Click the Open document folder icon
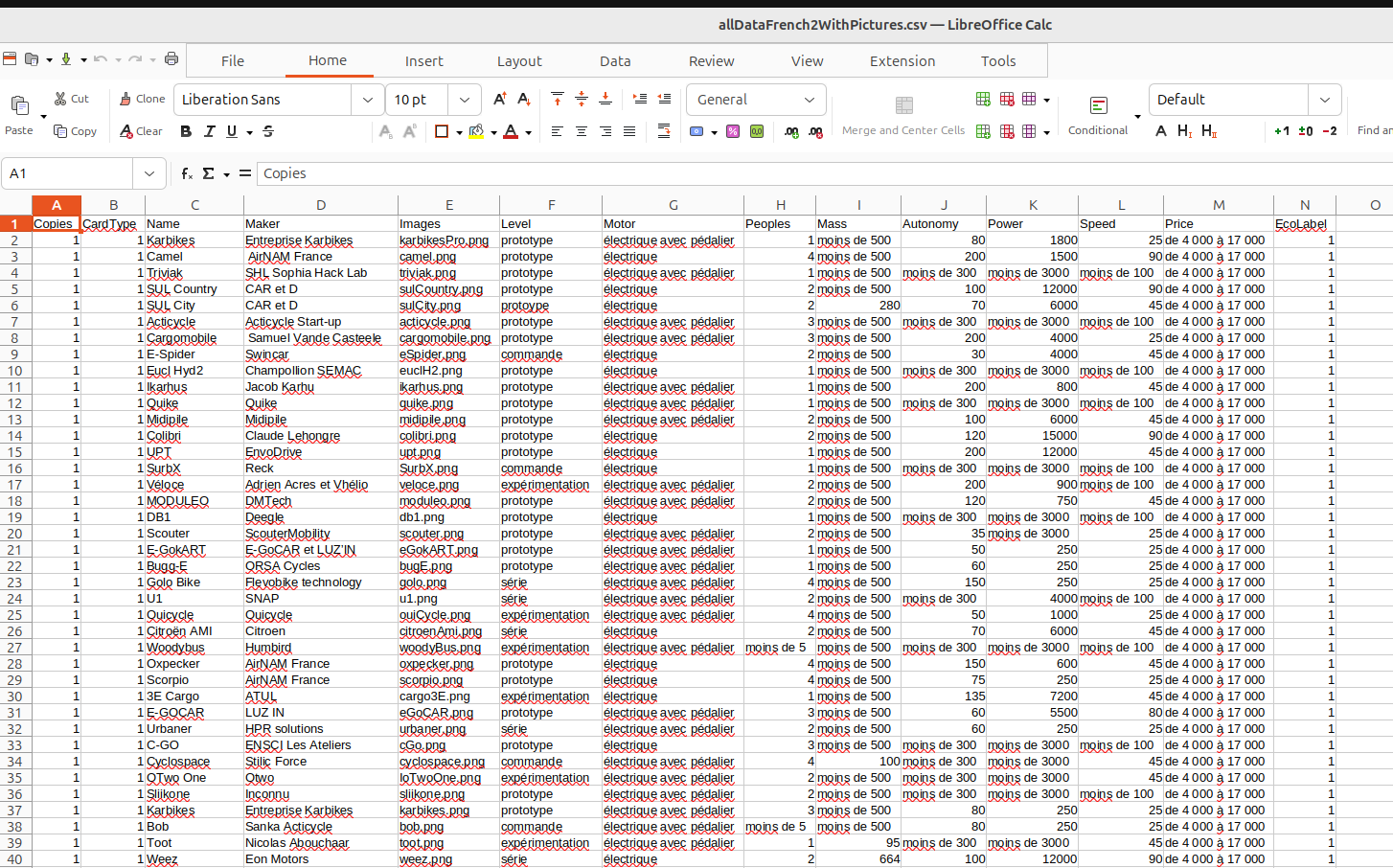The height and width of the screenshot is (868, 1393). pyautogui.click(x=32, y=59)
